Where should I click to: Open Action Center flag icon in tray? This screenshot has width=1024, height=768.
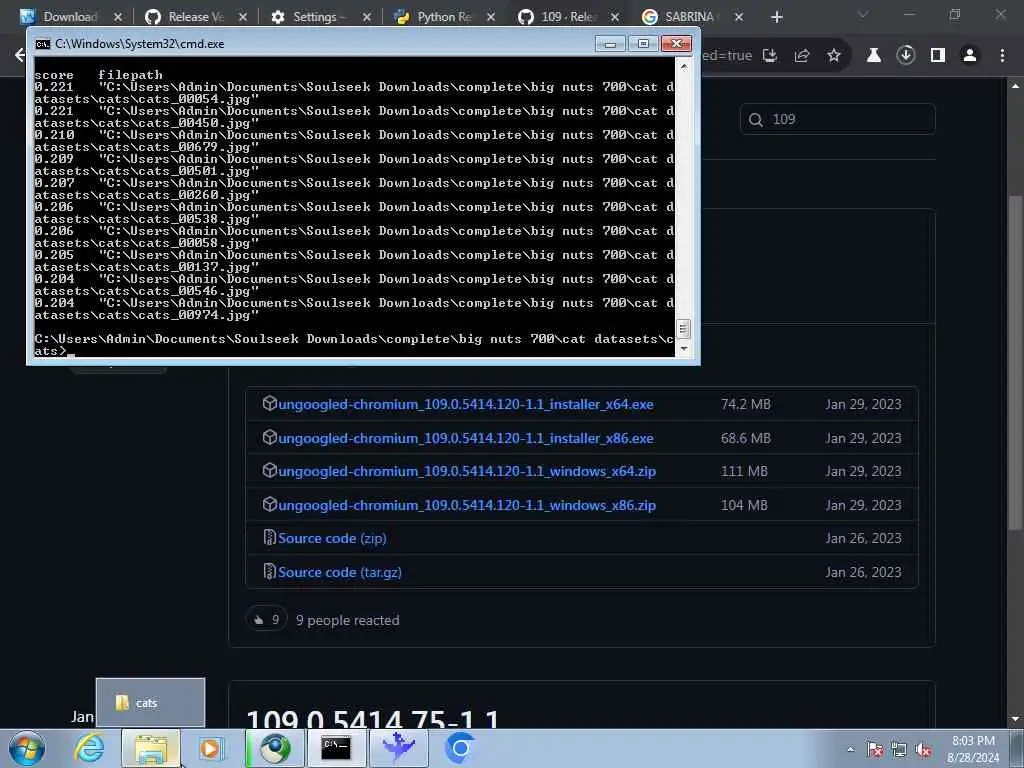coord(875,750)
